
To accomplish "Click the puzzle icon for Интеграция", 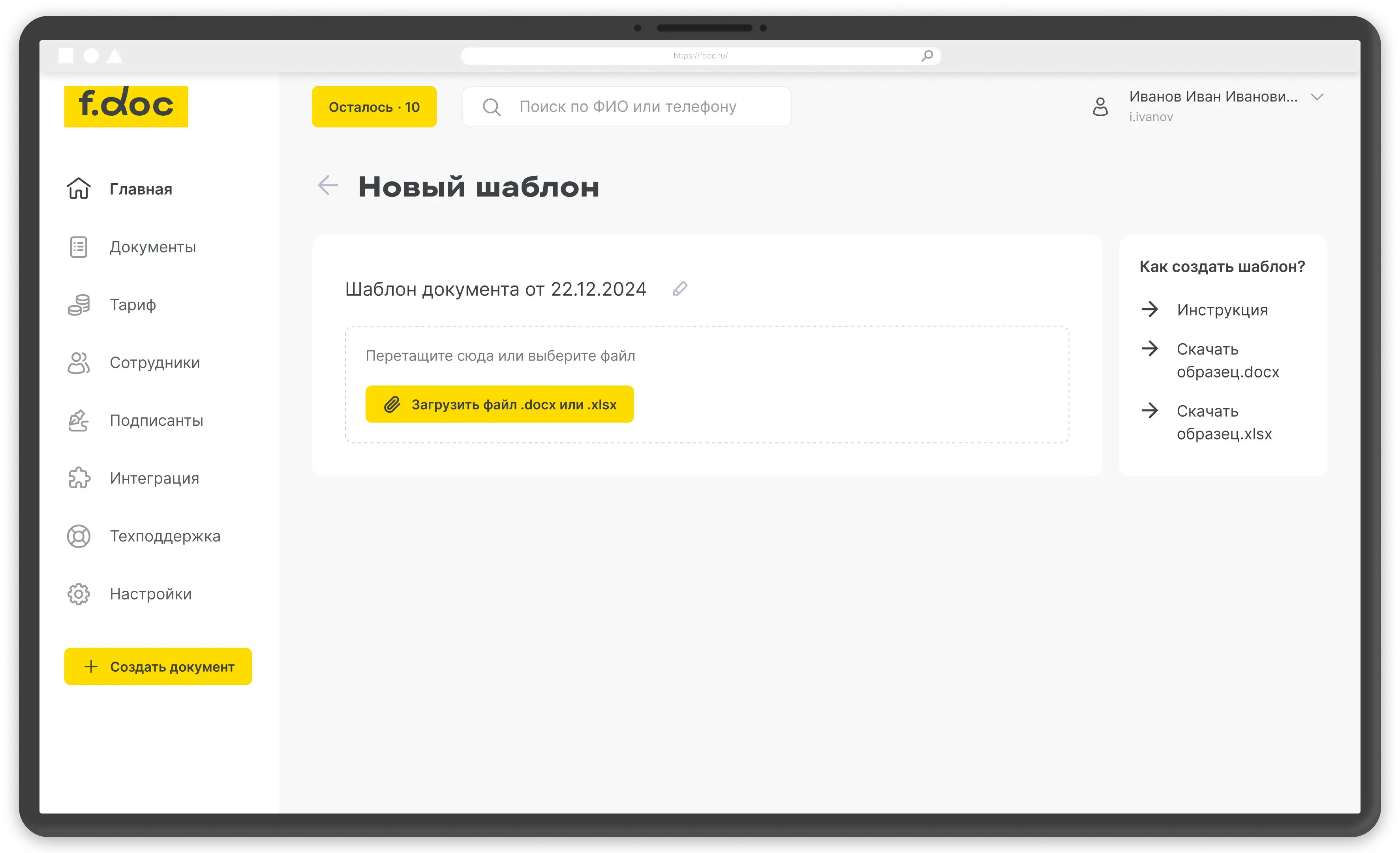I will (x=79, y=478).
